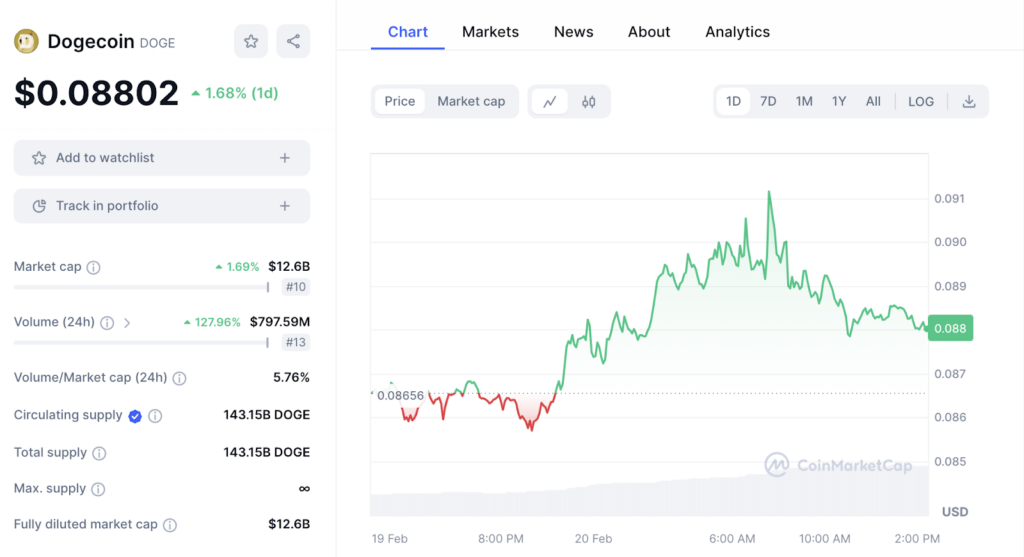Click the Total supply info icon

(x=99, y=453)
